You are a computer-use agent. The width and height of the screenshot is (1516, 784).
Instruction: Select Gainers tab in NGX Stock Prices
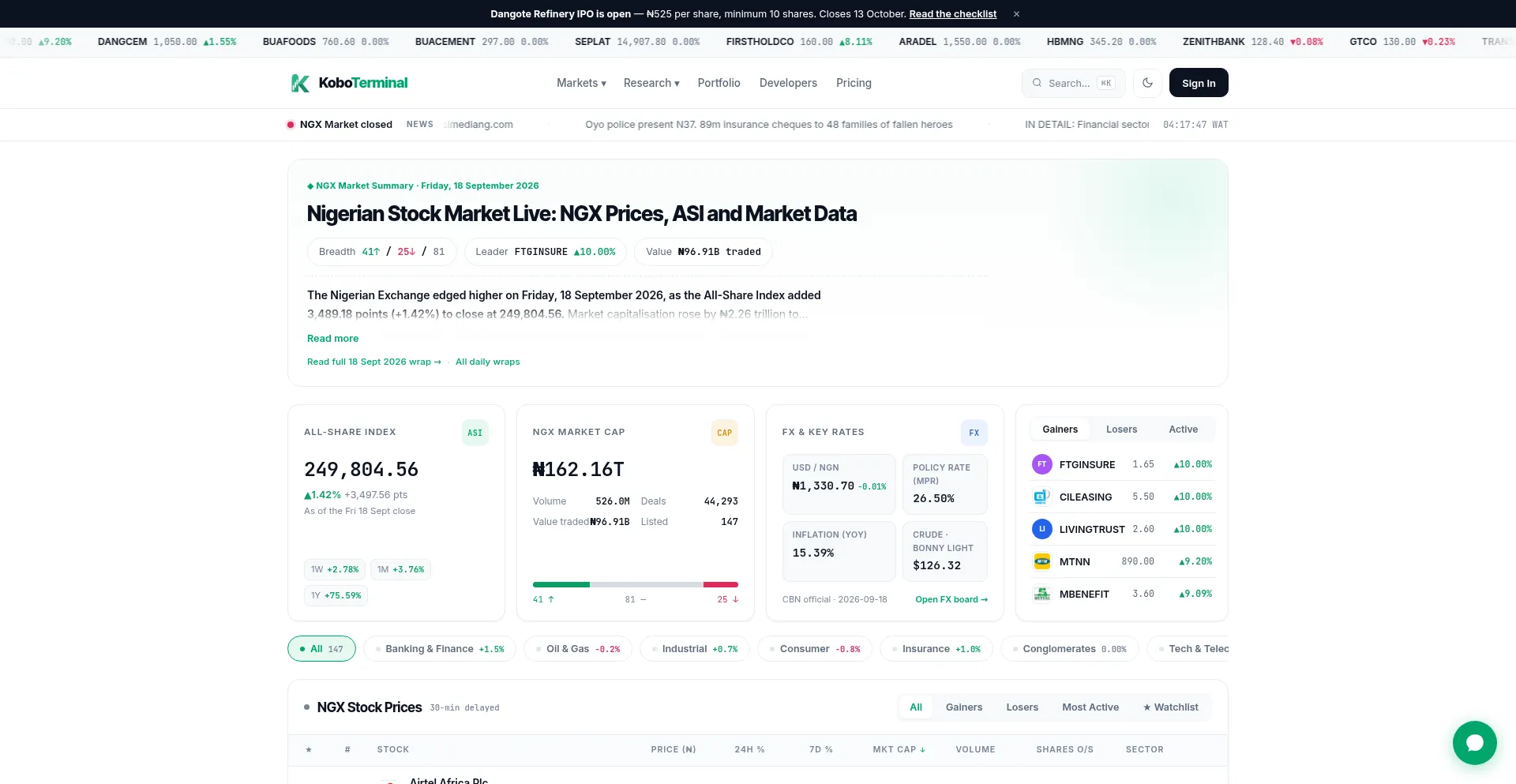pyautogui.click(x=964, y=707)
